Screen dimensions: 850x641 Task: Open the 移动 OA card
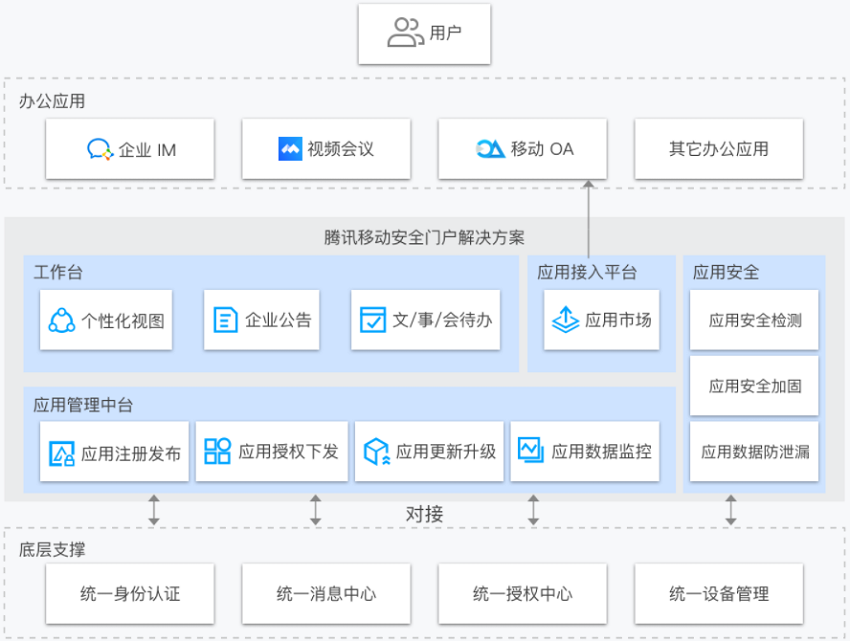click(523, 149)
